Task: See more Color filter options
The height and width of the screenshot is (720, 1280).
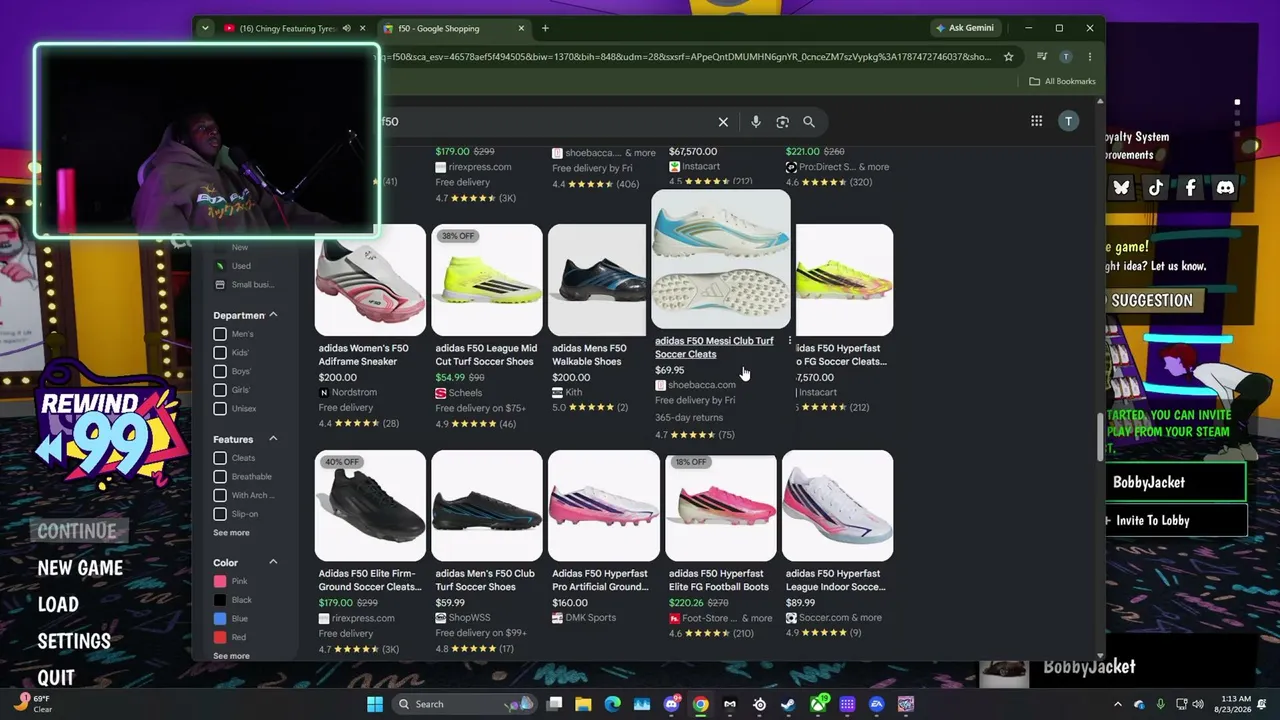Action: click(x=231, y=656)
